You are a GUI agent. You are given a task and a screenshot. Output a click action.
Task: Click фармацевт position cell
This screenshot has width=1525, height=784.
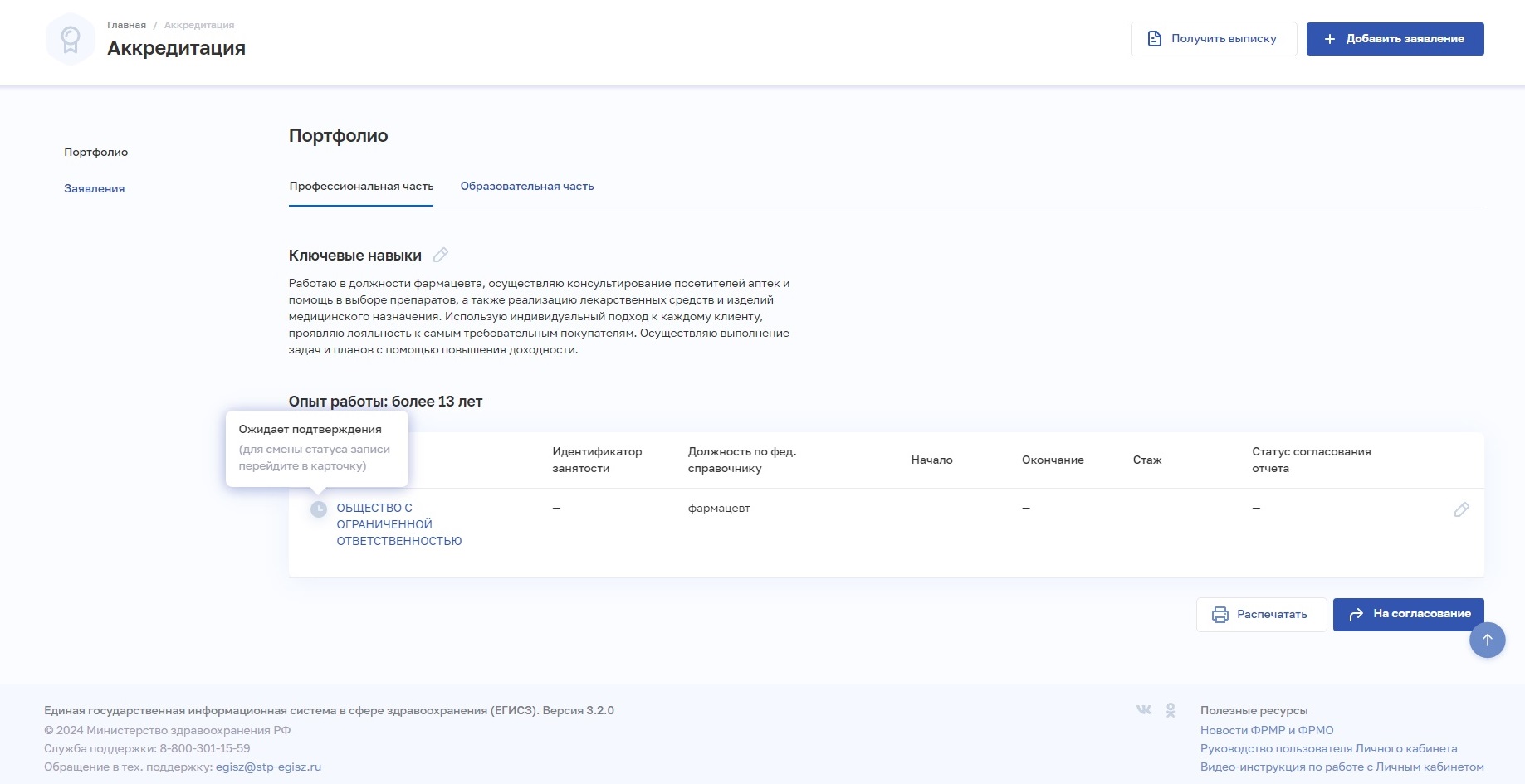tap(719, 508)
